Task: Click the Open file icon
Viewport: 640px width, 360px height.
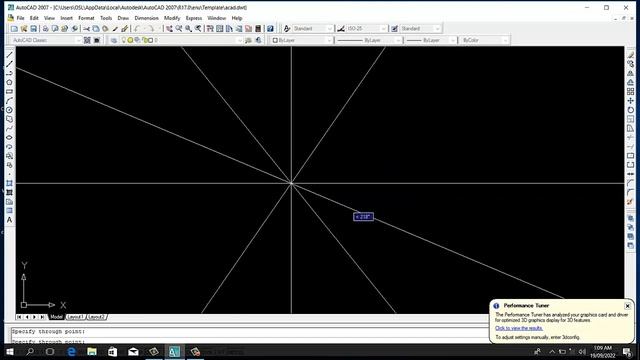Action: [24, 29]
